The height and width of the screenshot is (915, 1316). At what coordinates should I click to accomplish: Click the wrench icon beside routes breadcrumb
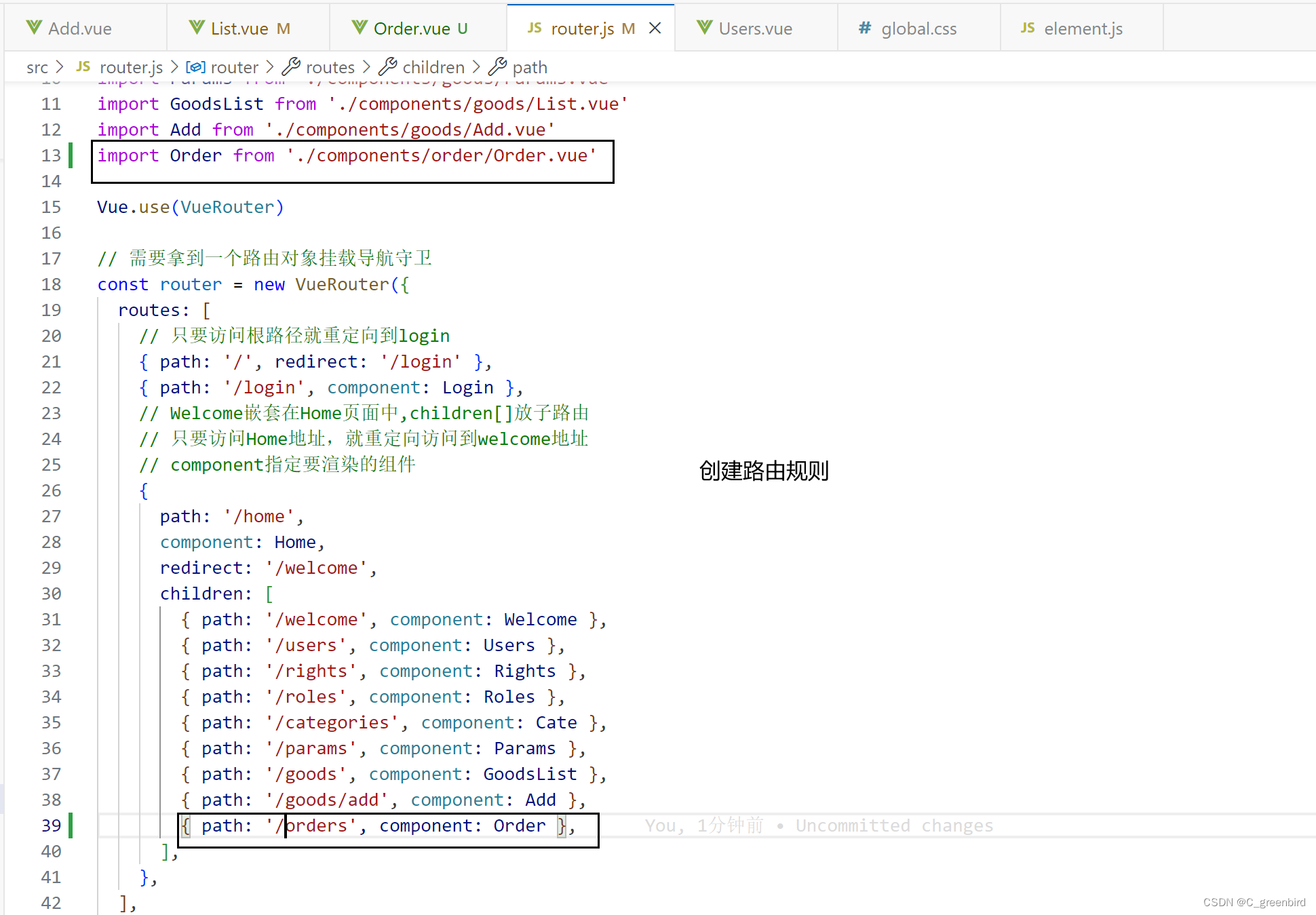pos(291,67)
